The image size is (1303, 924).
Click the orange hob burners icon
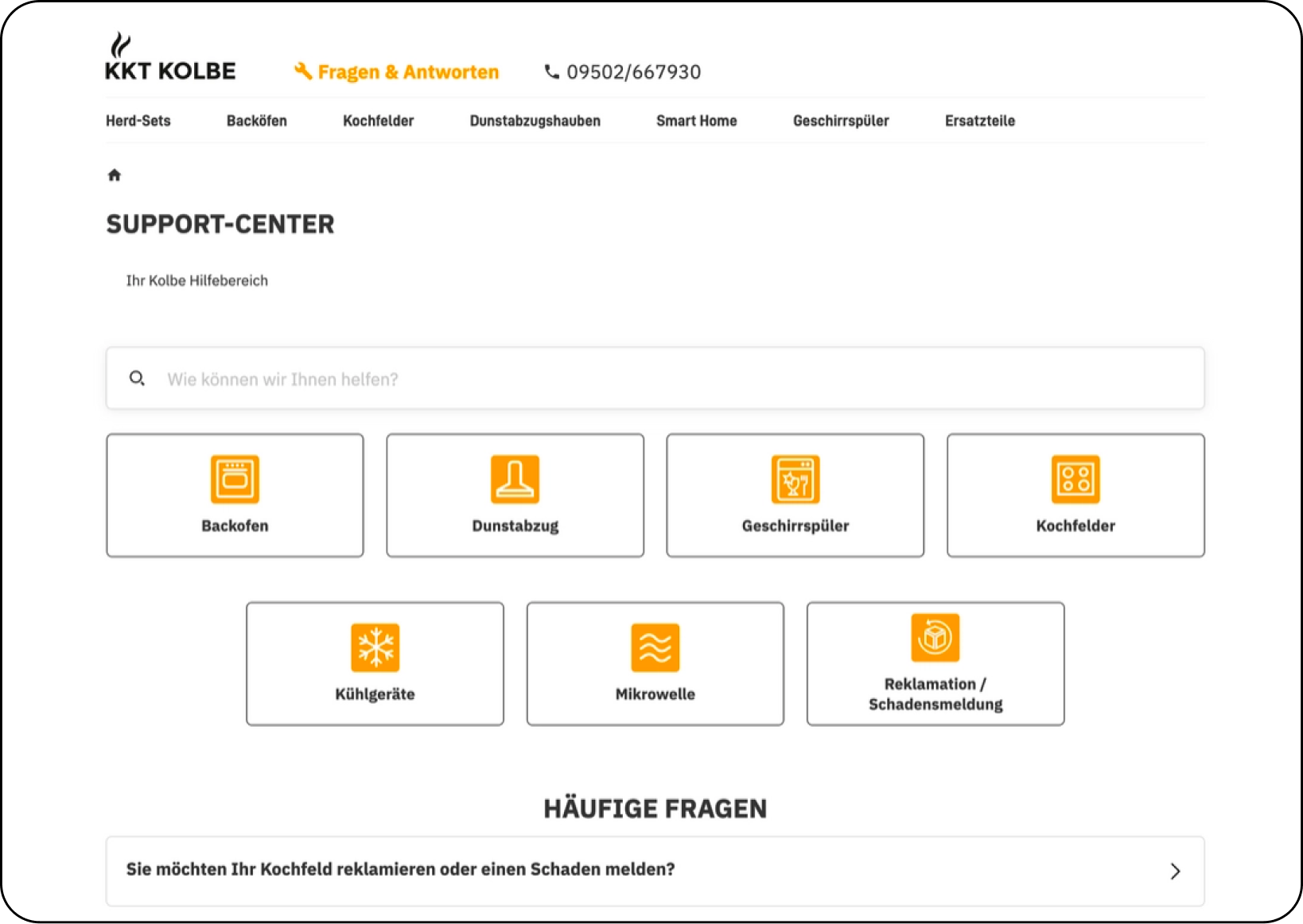tap(1075, 479)
